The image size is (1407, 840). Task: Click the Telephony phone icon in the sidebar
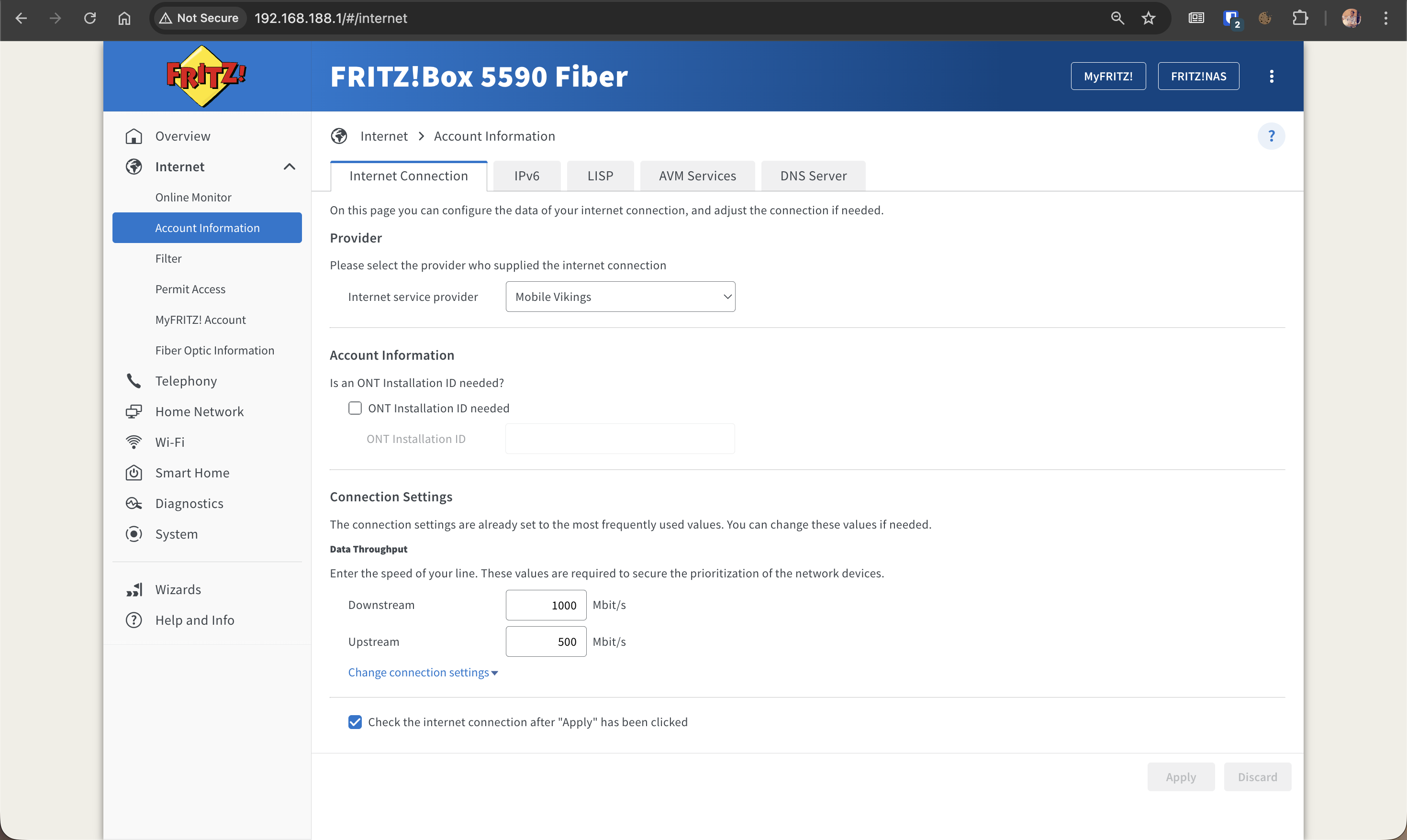134,381
